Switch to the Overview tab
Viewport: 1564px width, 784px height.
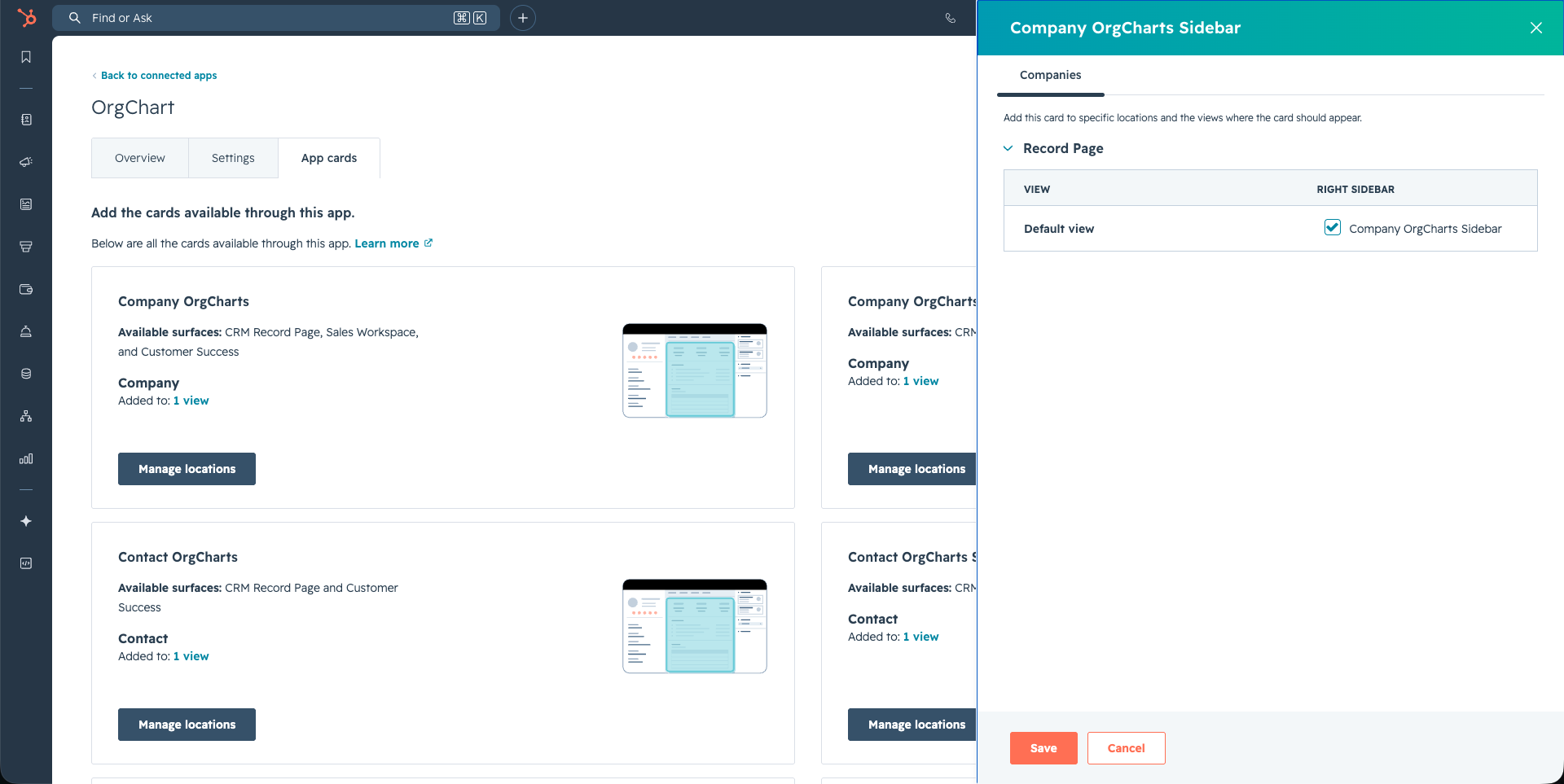[140, 158]
